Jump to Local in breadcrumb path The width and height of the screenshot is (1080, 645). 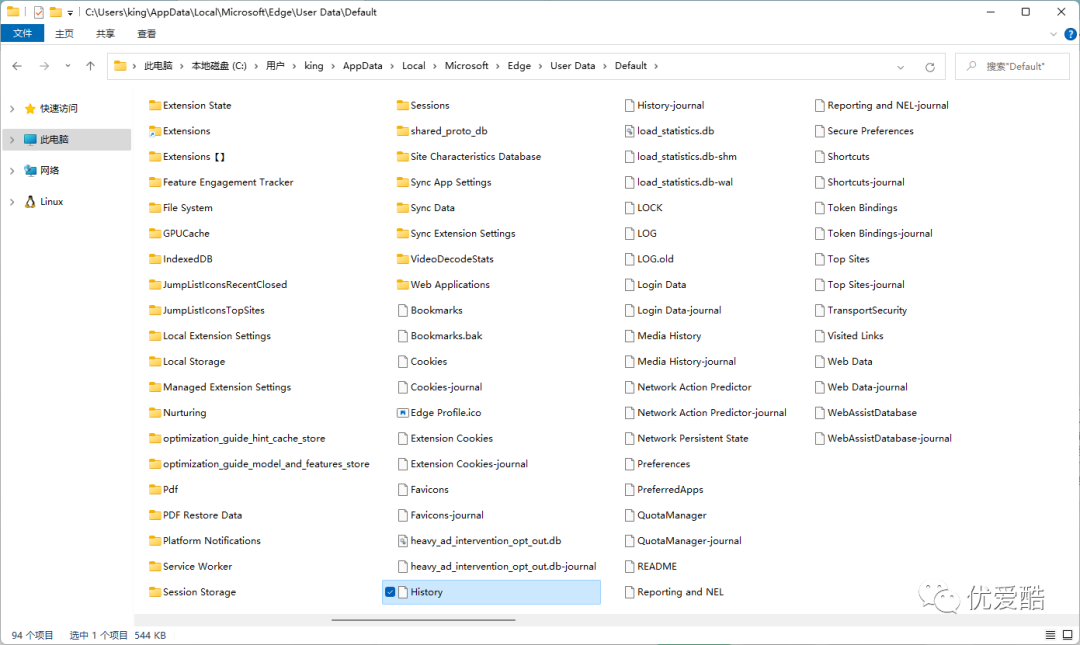click(413, 65)
